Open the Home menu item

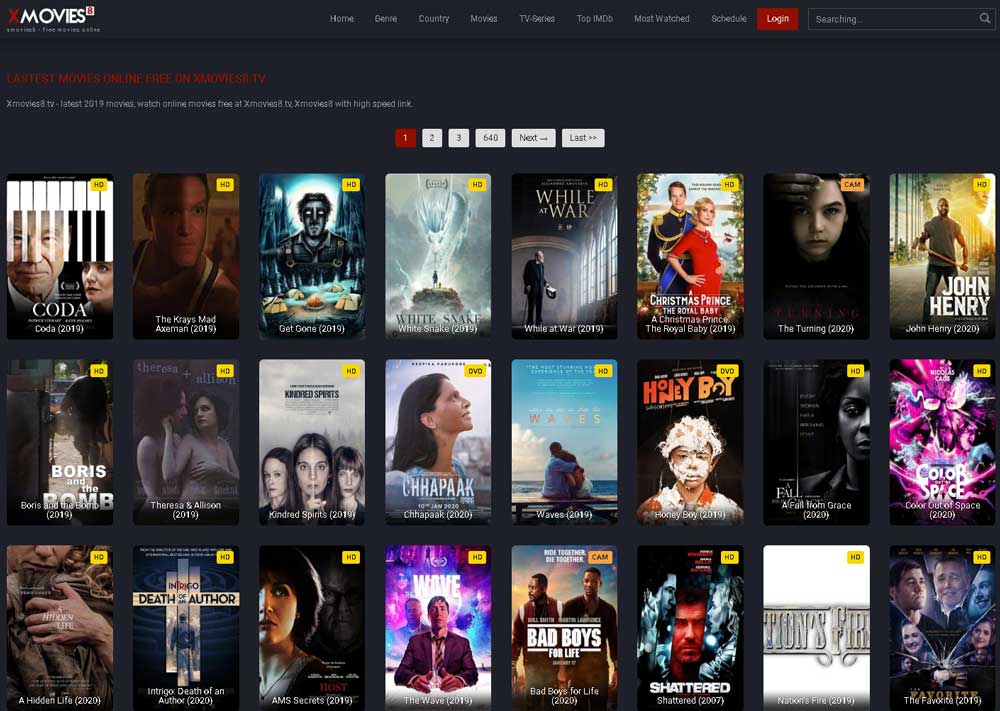coord(342,18)
